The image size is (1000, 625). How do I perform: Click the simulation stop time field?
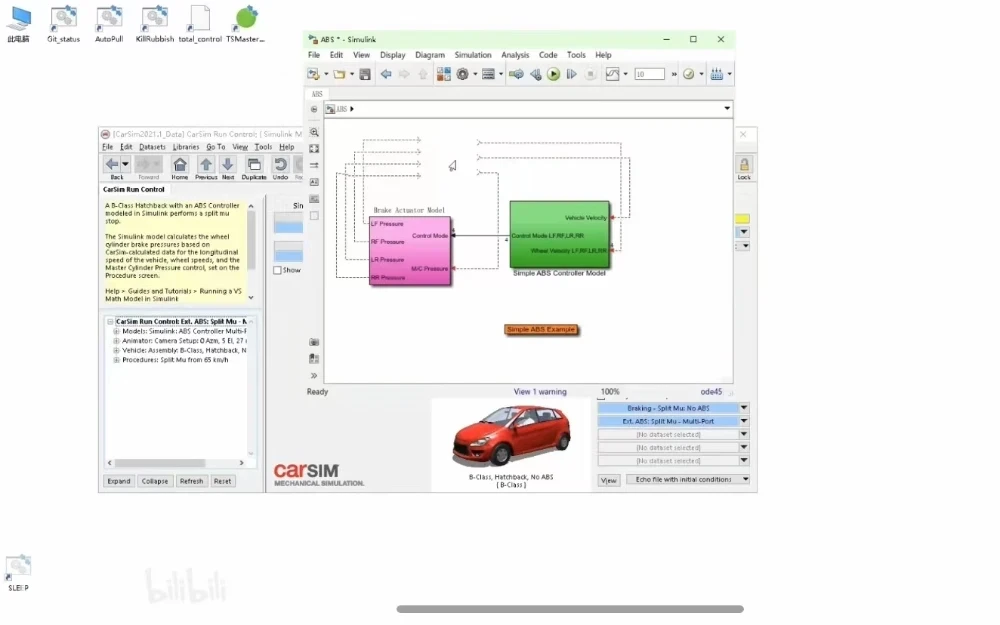pos(649,75)
